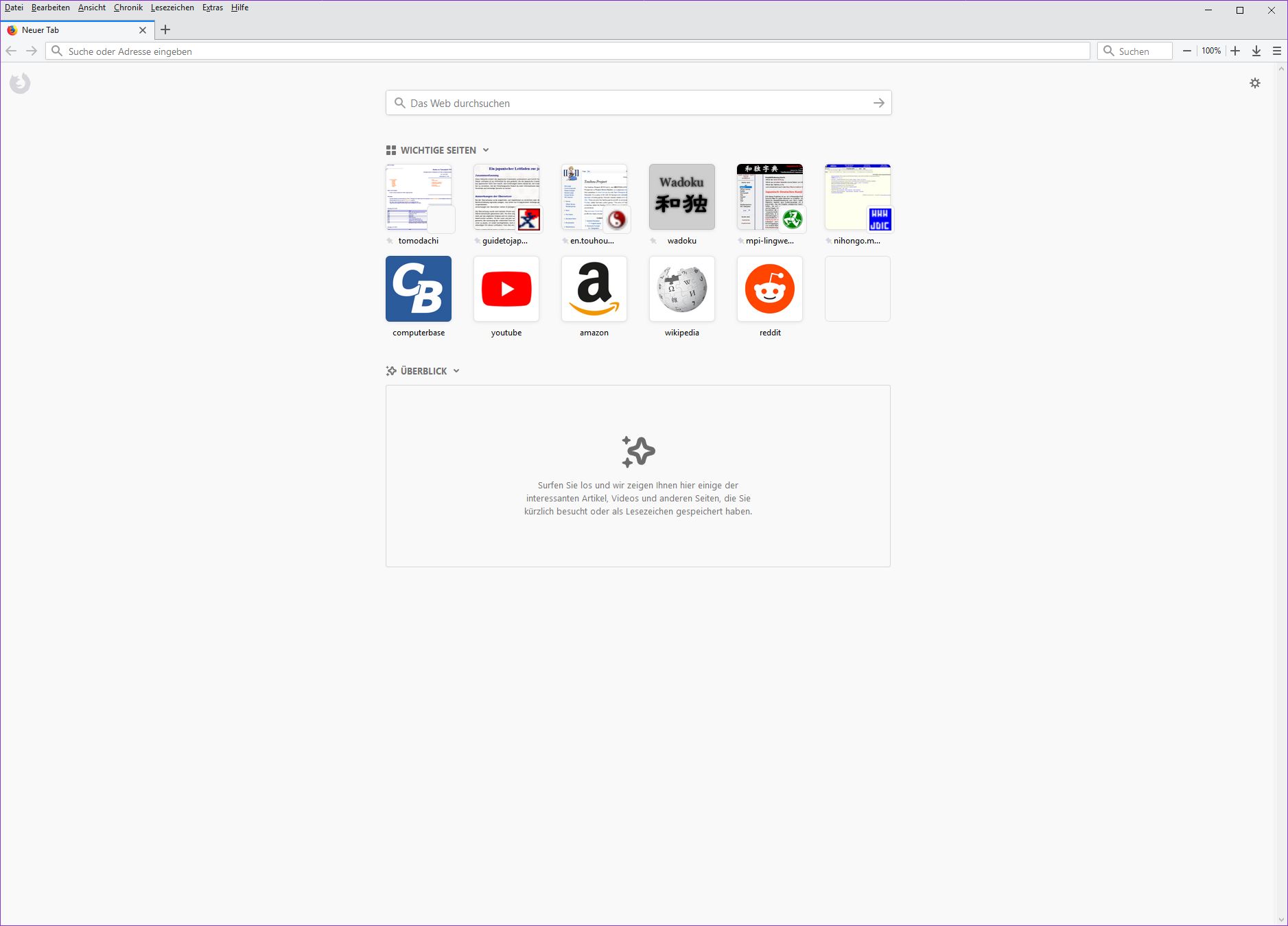This screenshot has height=926, width=1288.
Task: Click the wadoku site label
Action: coord(682,241)
